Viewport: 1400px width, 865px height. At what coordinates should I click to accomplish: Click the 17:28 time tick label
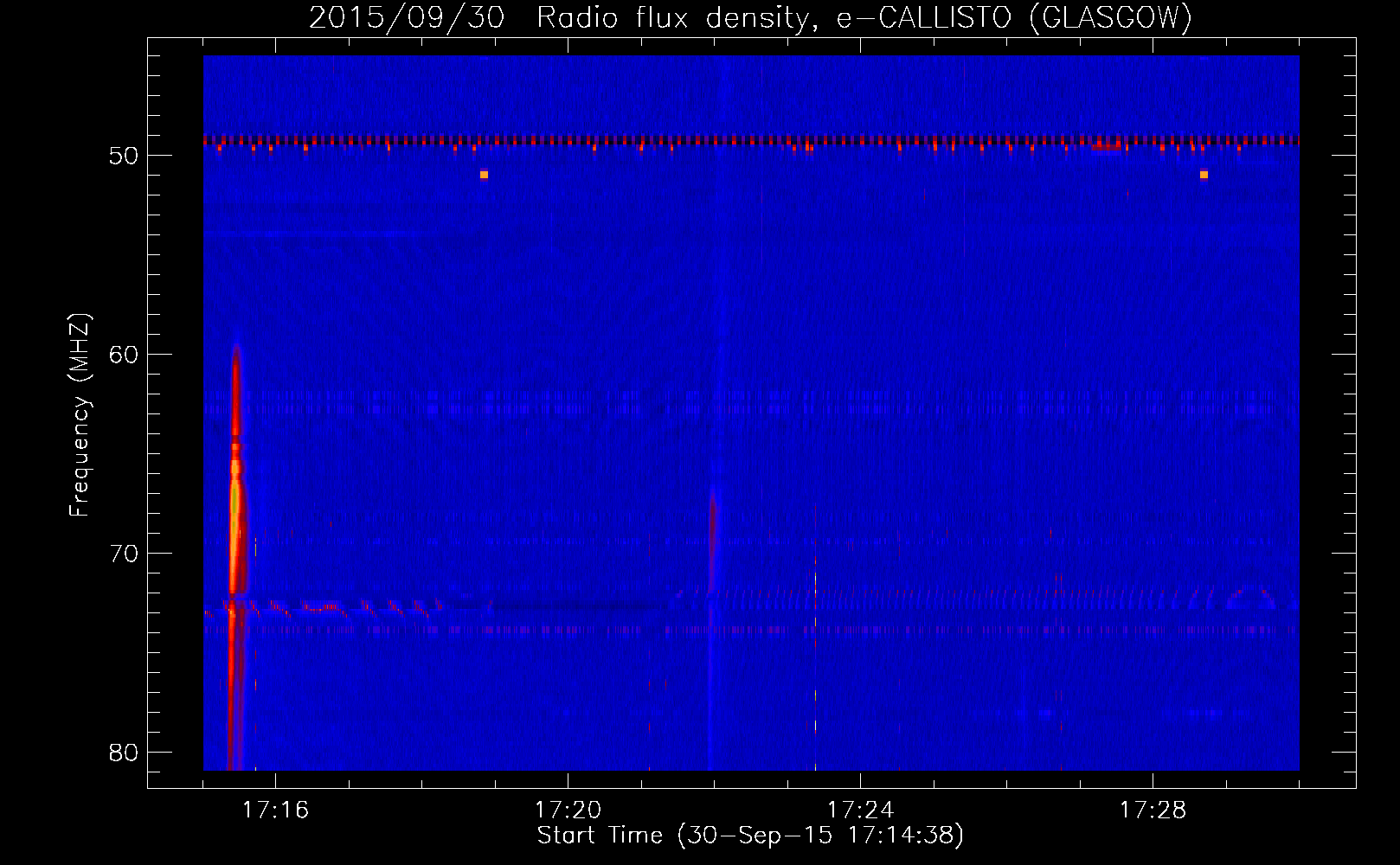coord(1153,810)
